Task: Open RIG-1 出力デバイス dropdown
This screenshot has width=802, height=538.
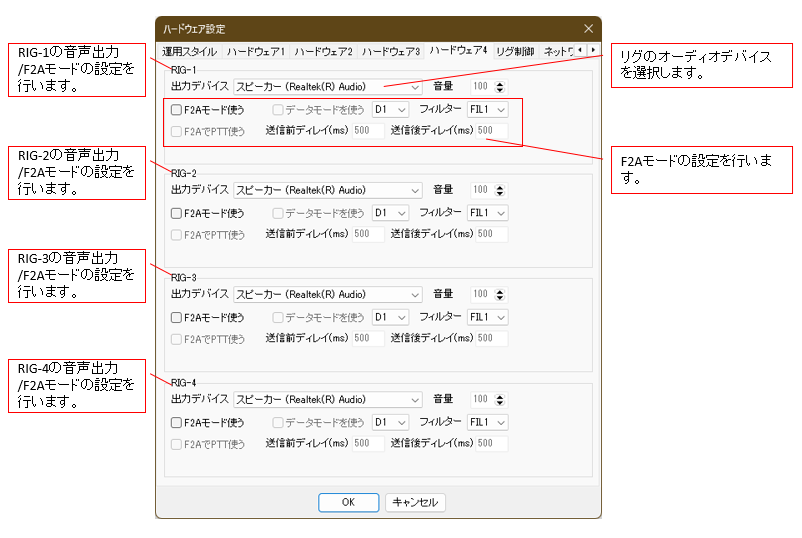Action: pyautogui.click(x=327, y=87)
